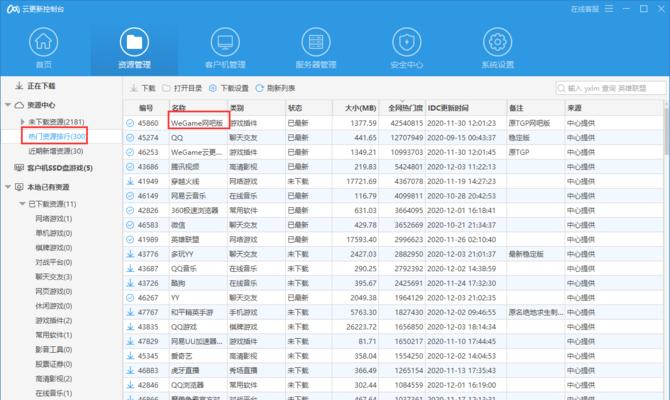Sort by 大小(MB) column header
The width and height of the screenshot is (670, 400).
click(356, 108)
